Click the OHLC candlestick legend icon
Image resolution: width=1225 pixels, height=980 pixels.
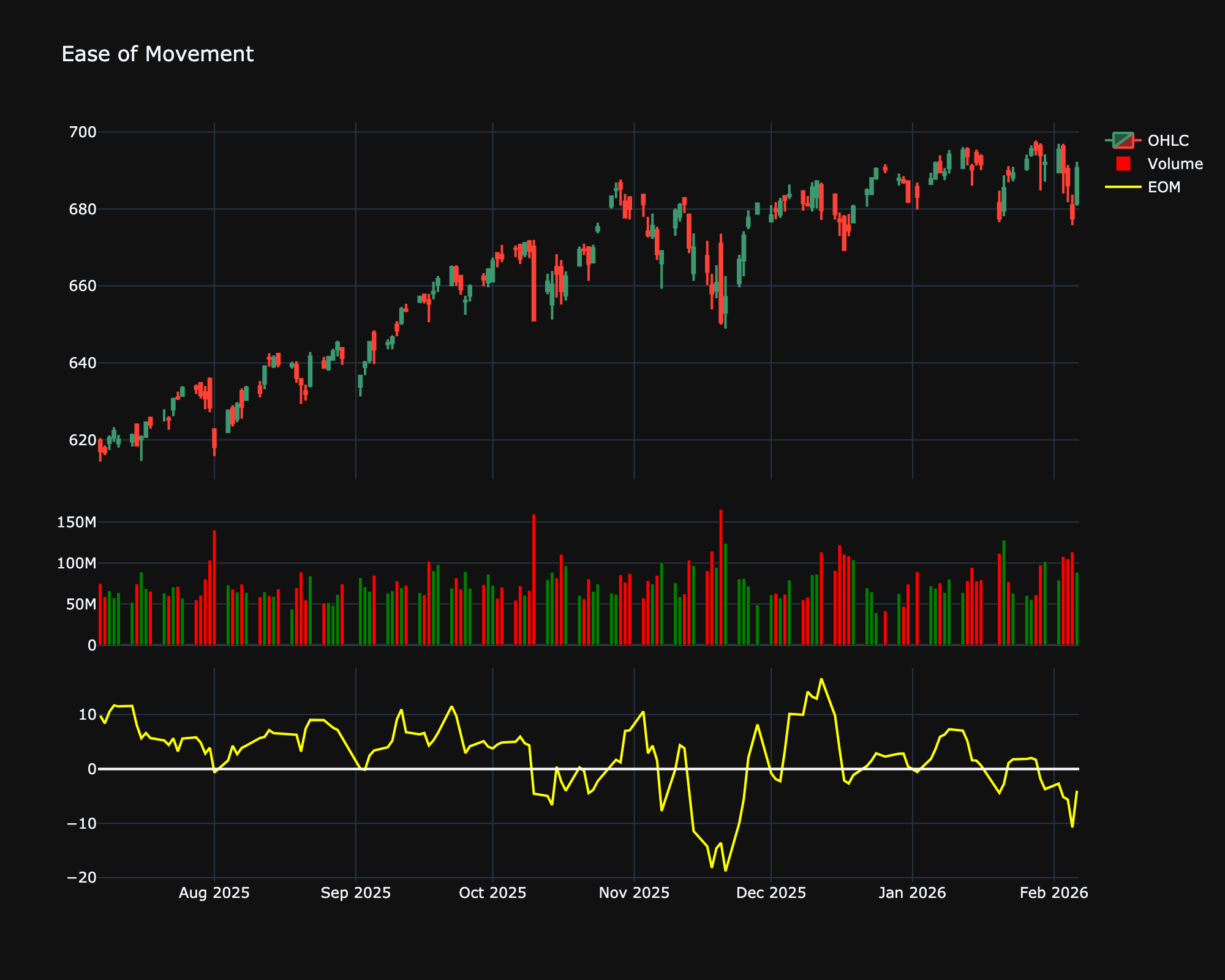[1123, 141]
